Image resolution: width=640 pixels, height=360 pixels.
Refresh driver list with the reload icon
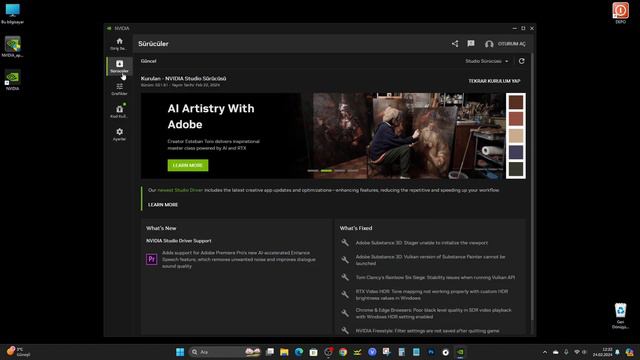[521, 61]
